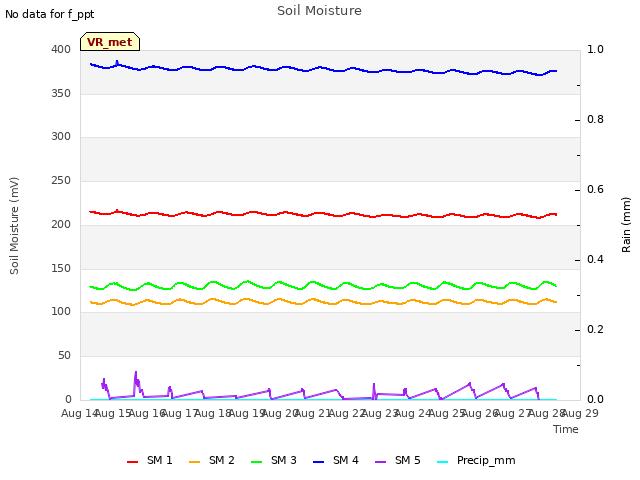
Task: Click the 250 tick on left axis
Action: (61, 180)
